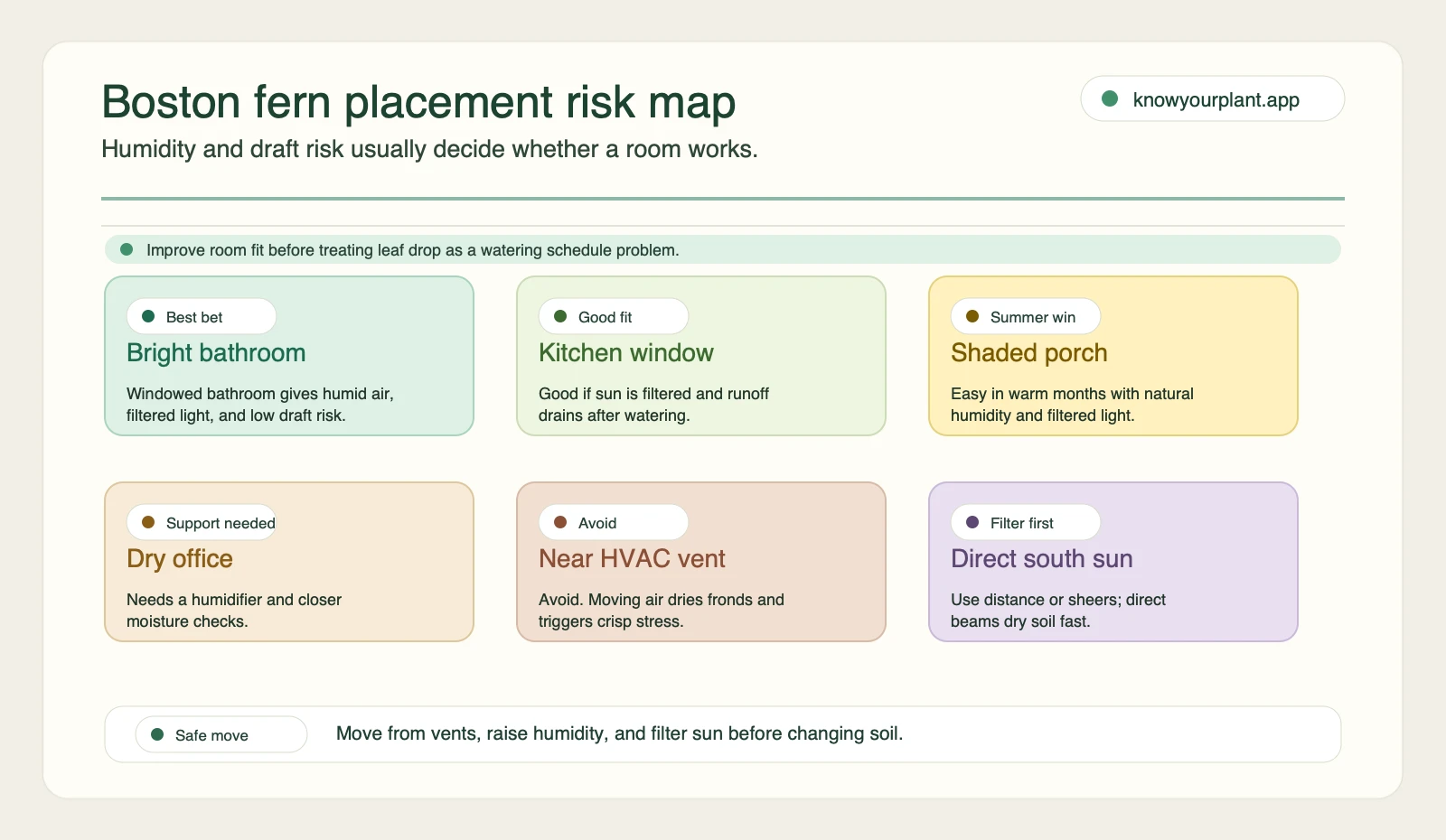Select the Safe move badge

pos(221,734)
